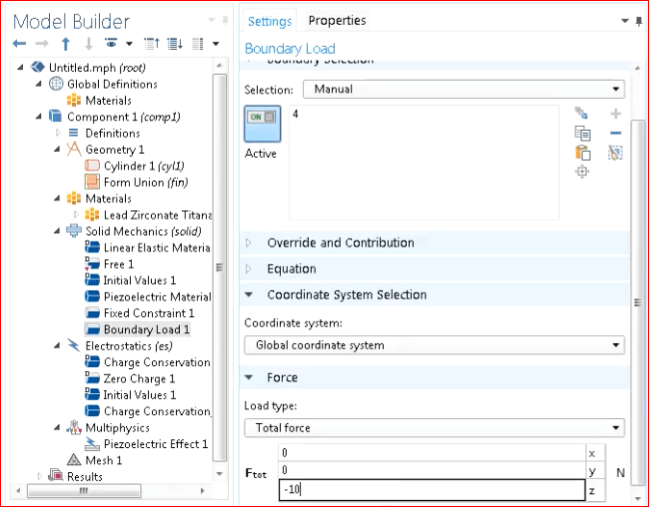The width and height of the screenshot is (649, 507).
Task: Click the zoom to selection crosshair icon
Action: (582, 171)
